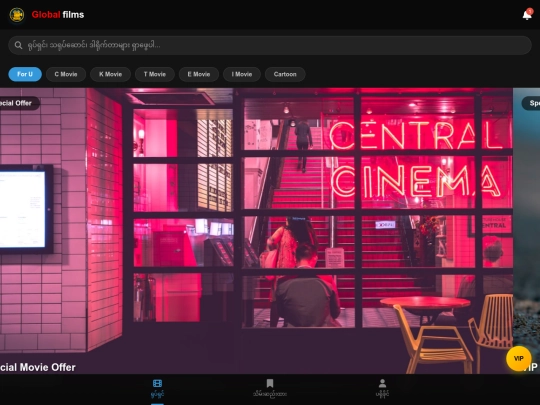
Task: Open the movies film-strip tab
Action: pos(157,389)
